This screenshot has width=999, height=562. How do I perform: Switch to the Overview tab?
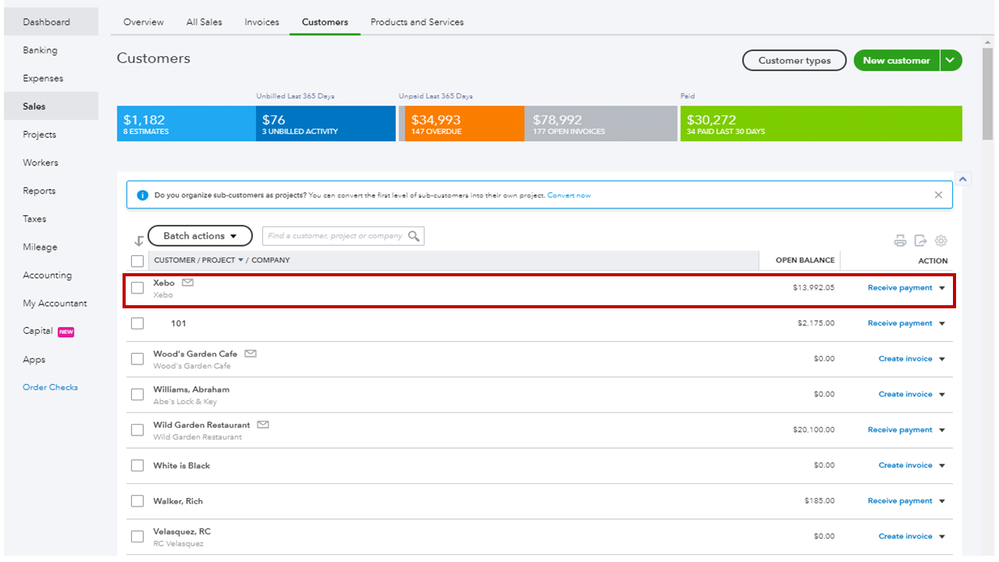pyautogui.click(x=143, y=22)
